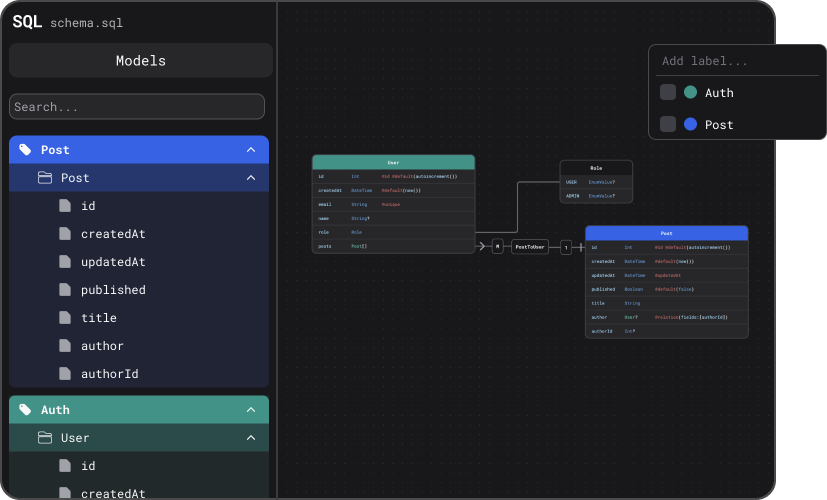Click the PostToUser relation label

530,247
